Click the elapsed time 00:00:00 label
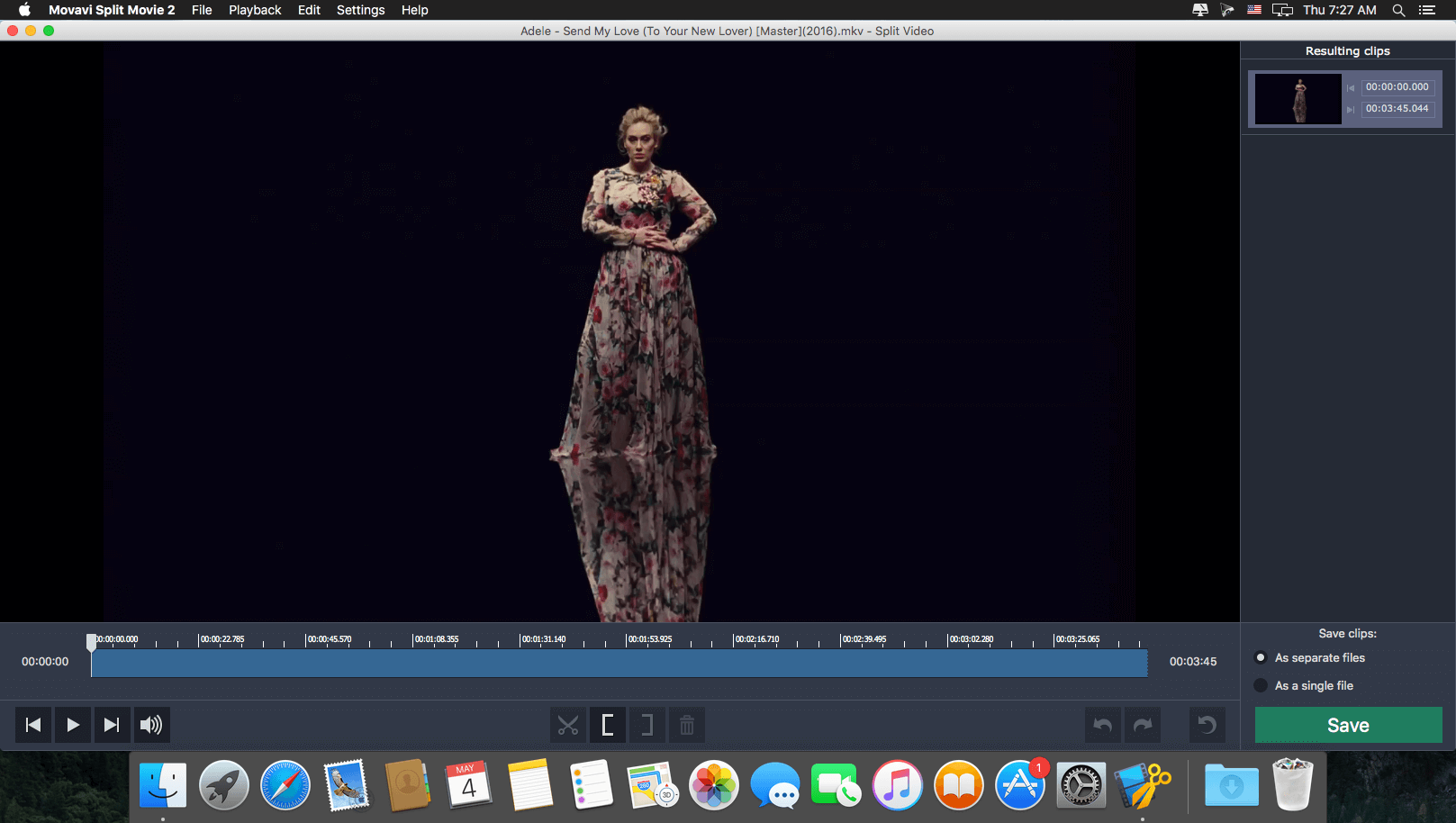The image size is (1456, 823). [x=45, y=661]
